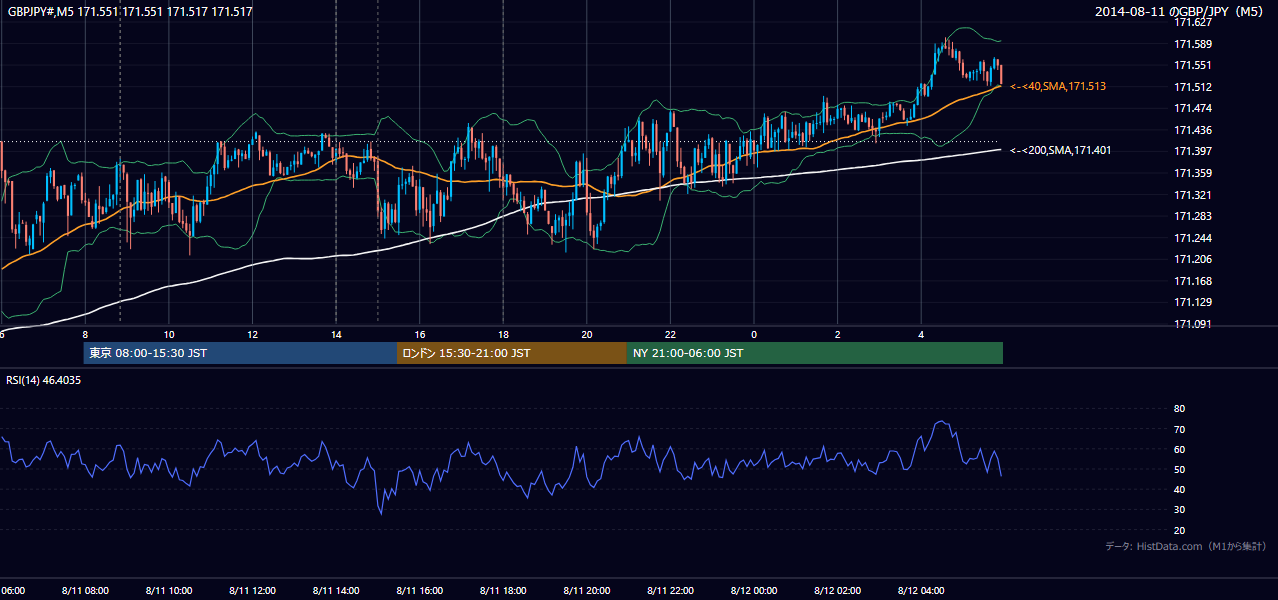The width and height of the screenshot is (1278, 600).
Task: Click price axis label 171.551
Action: [x=1192, y=65]
